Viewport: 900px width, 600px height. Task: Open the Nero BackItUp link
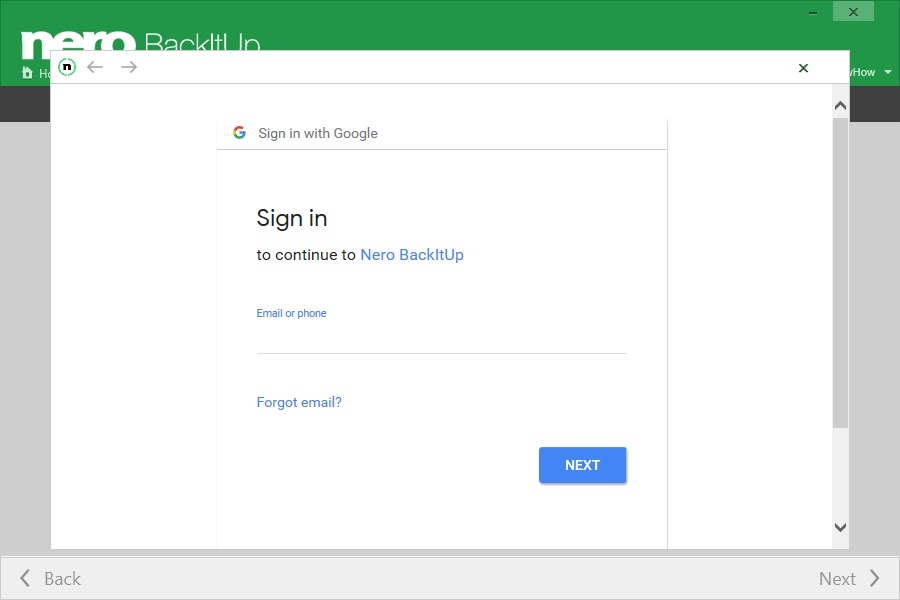(x=412, y=255)
